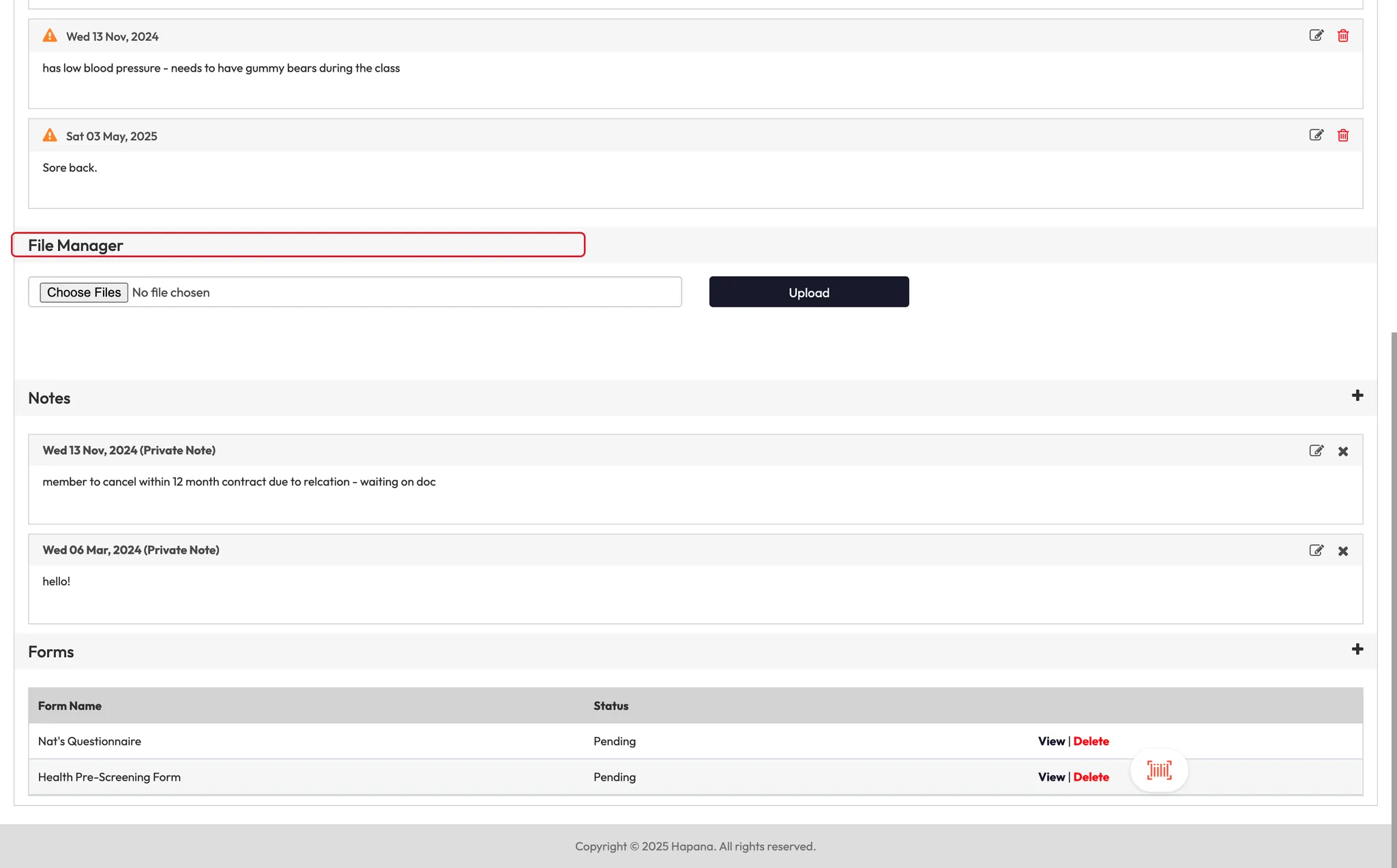Click the orange warning icon beside Sat 03 May
This screenshot has height=868, width=1397.
(50, 135)
